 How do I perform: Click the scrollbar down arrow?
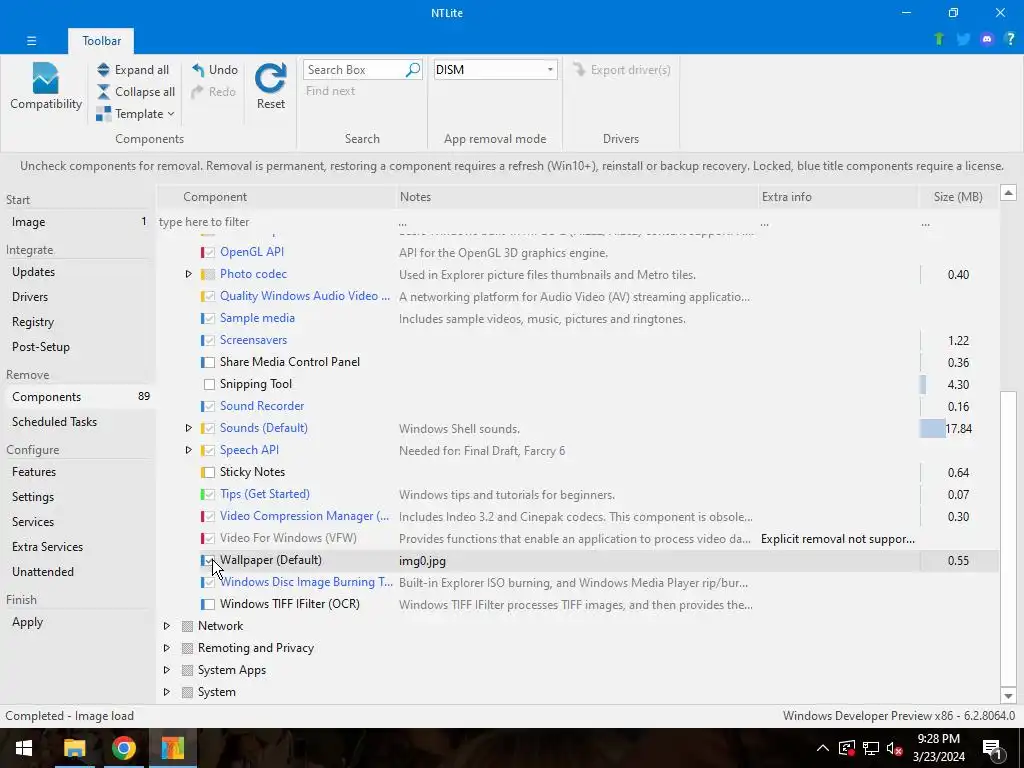pos(1008,696)
